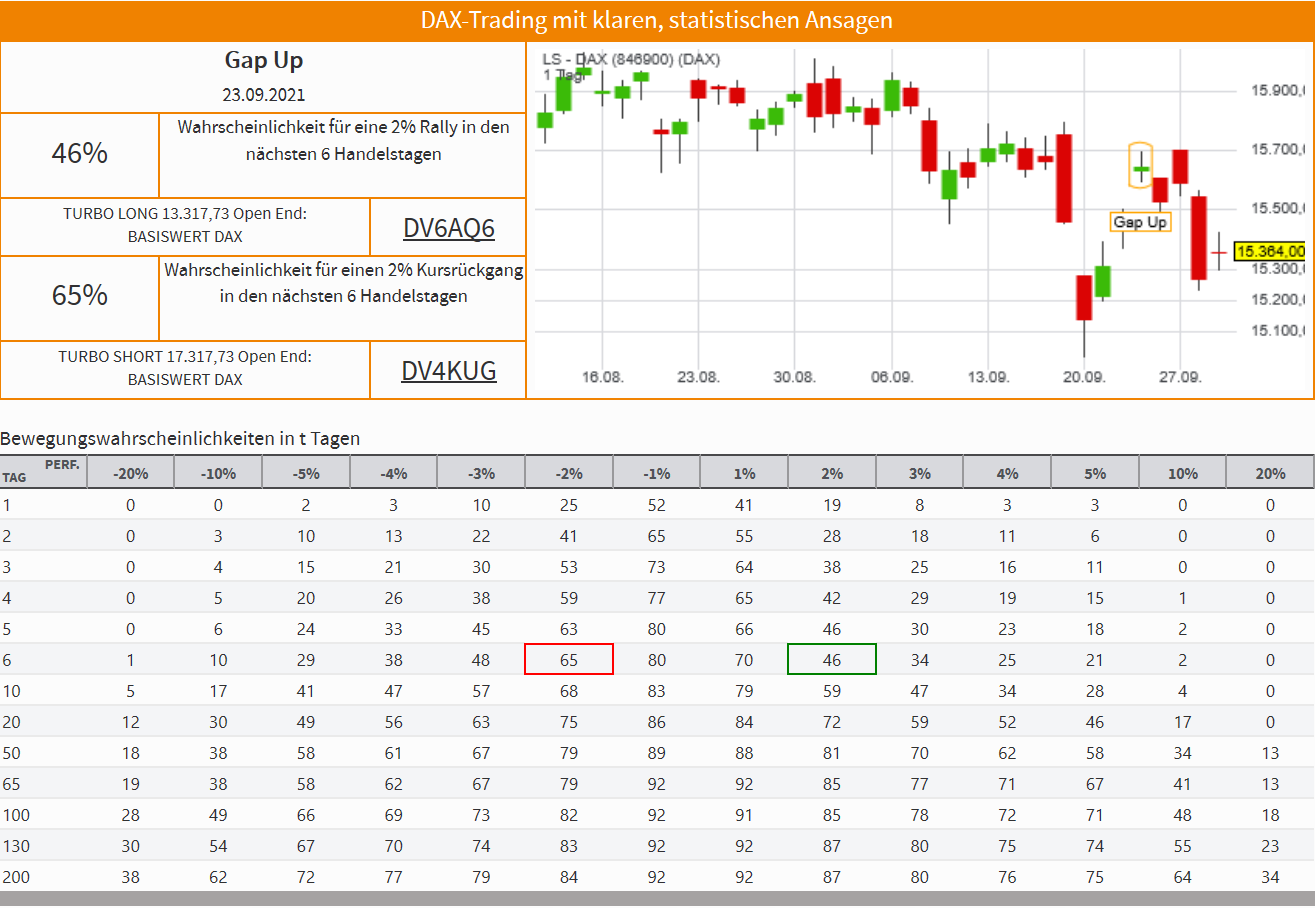Click the 89 value in row 50 under -1%

pos(656,753)
